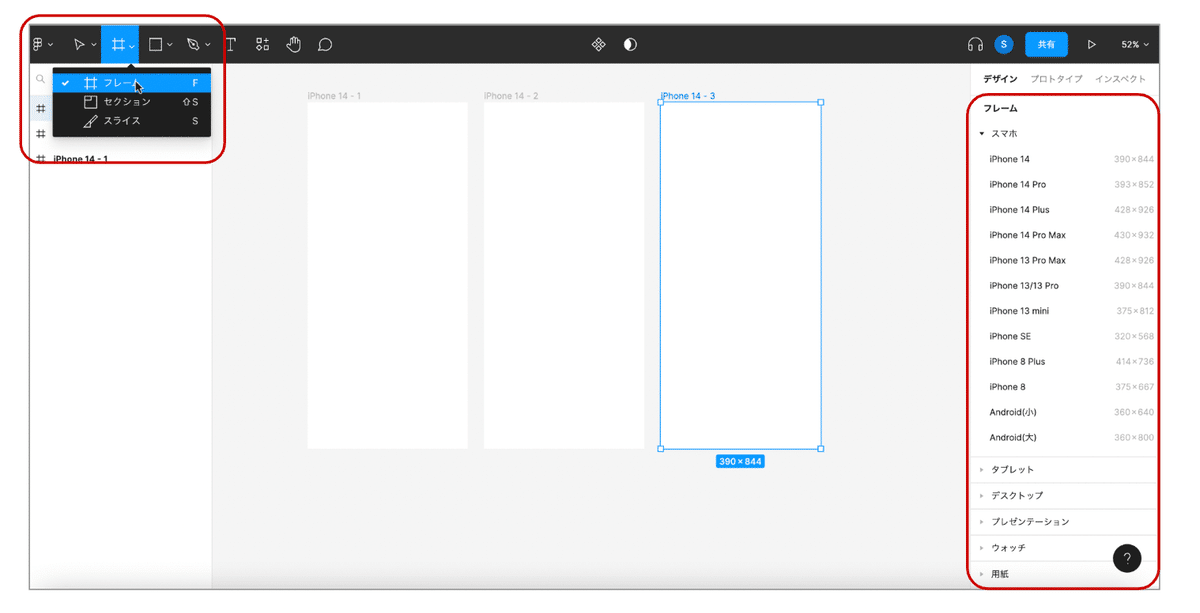The height and width of the screenshot is (613, 1200).
Task: Open the 52% zoom dropdown
Action: tap(1135, 45)
